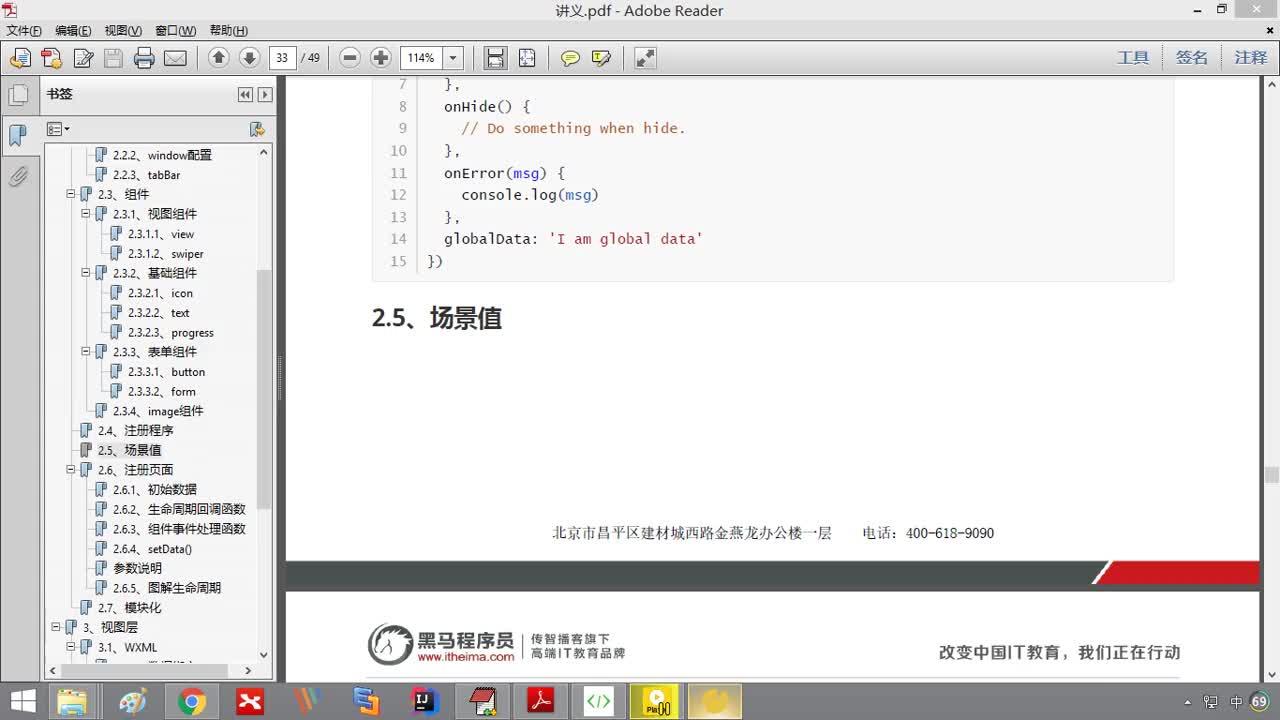This screenshot has width=1280, height=720.
Task: Toggle the bookmarks panel icon
Action: [x=18, y=136]
